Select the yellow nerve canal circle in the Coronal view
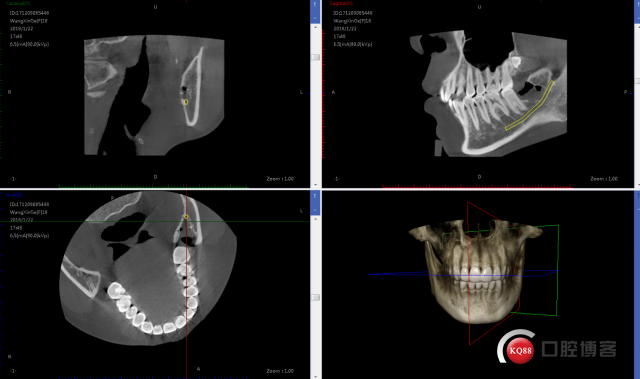 tap(186, 102)
